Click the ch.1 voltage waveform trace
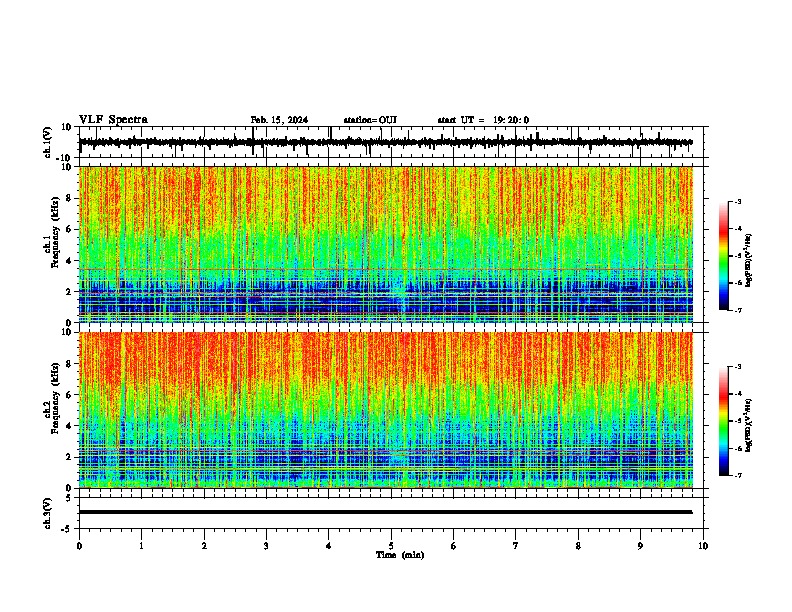 click(386, 142)
